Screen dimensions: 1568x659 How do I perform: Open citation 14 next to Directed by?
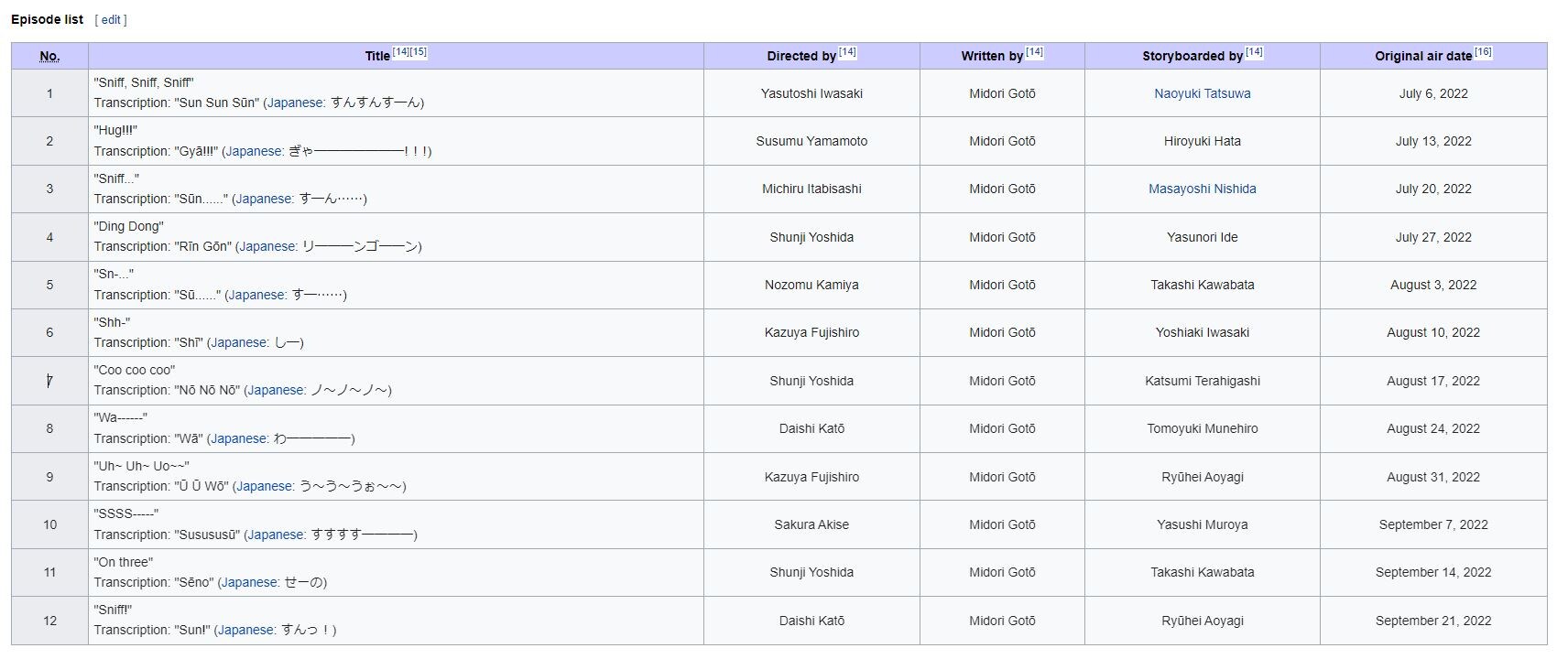tap(847, 52)
